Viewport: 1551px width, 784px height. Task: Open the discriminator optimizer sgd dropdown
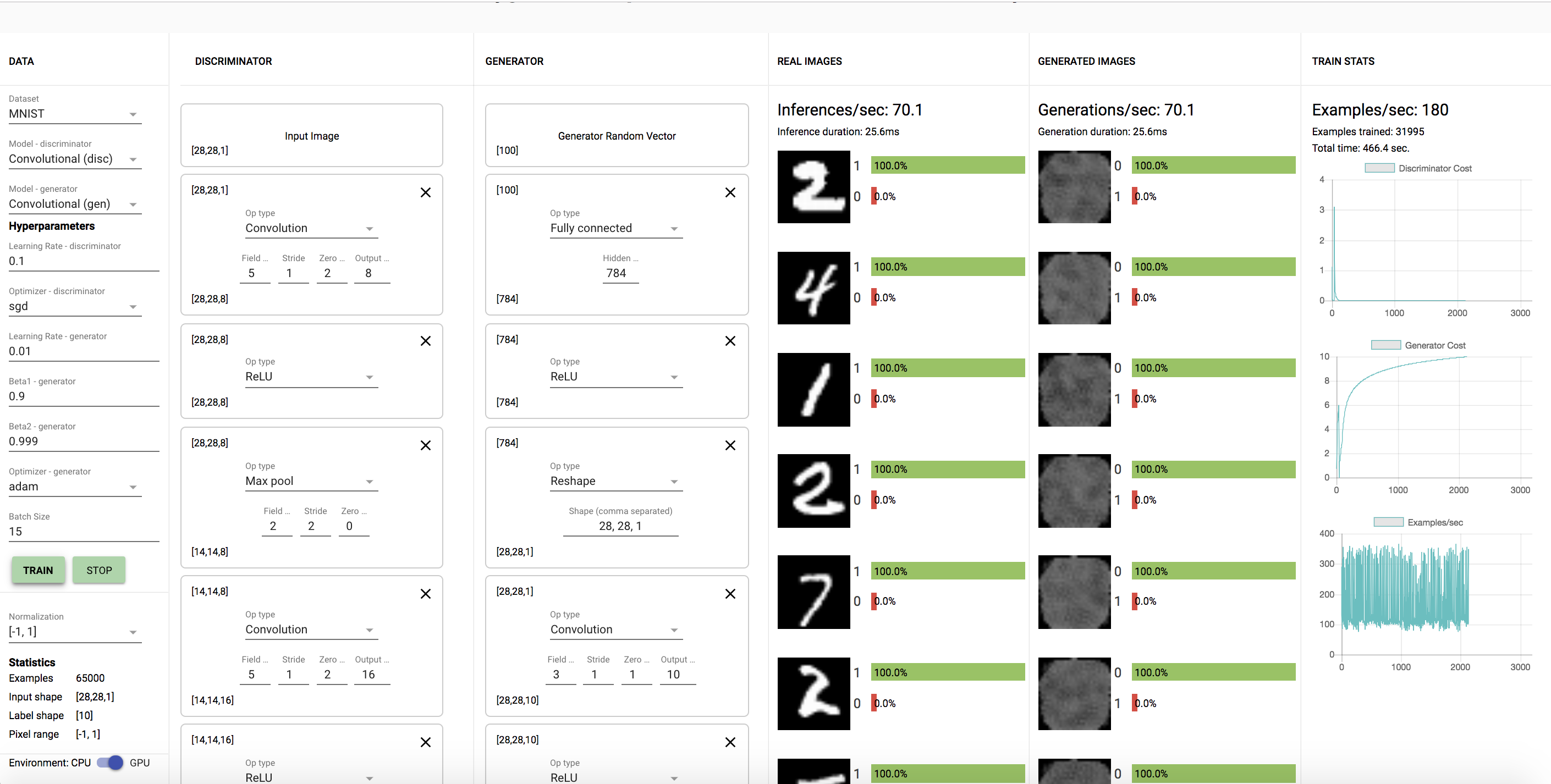click(x=75, y=307)
